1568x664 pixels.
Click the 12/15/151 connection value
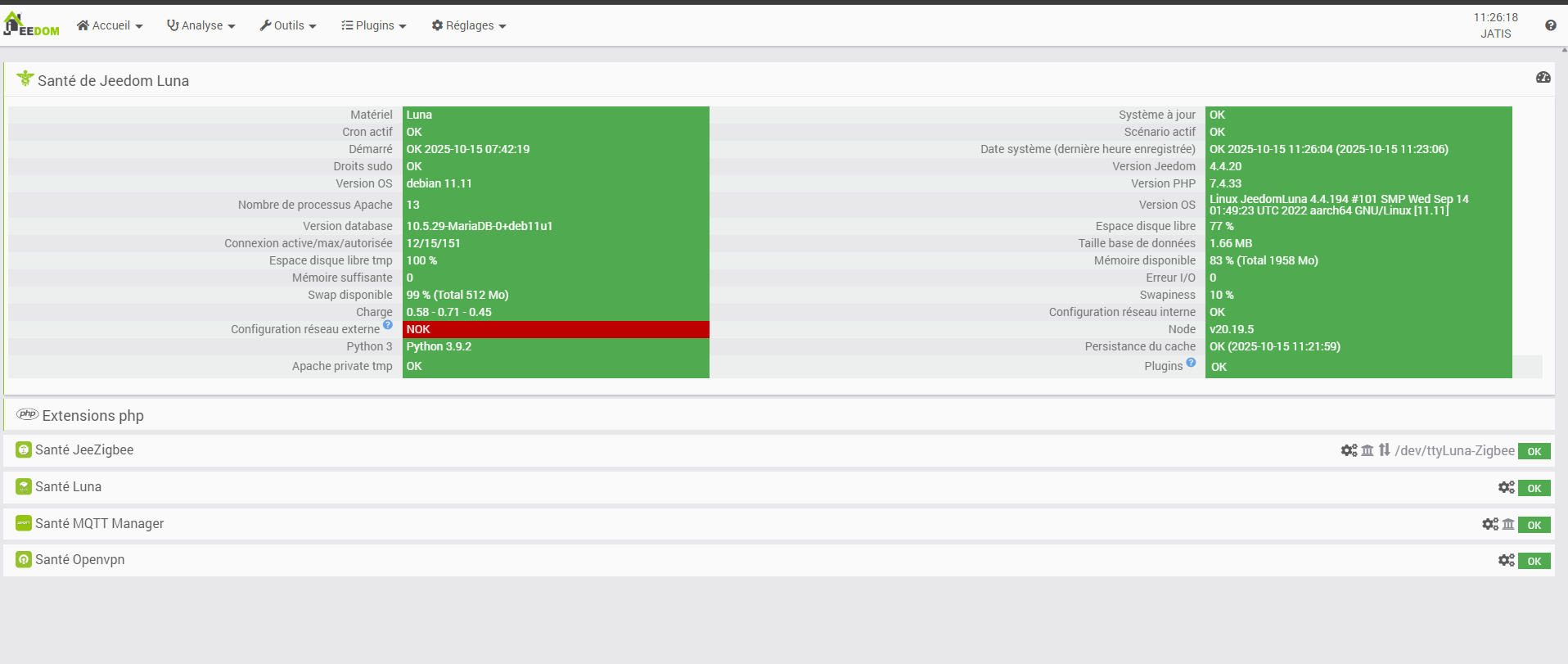434,243
